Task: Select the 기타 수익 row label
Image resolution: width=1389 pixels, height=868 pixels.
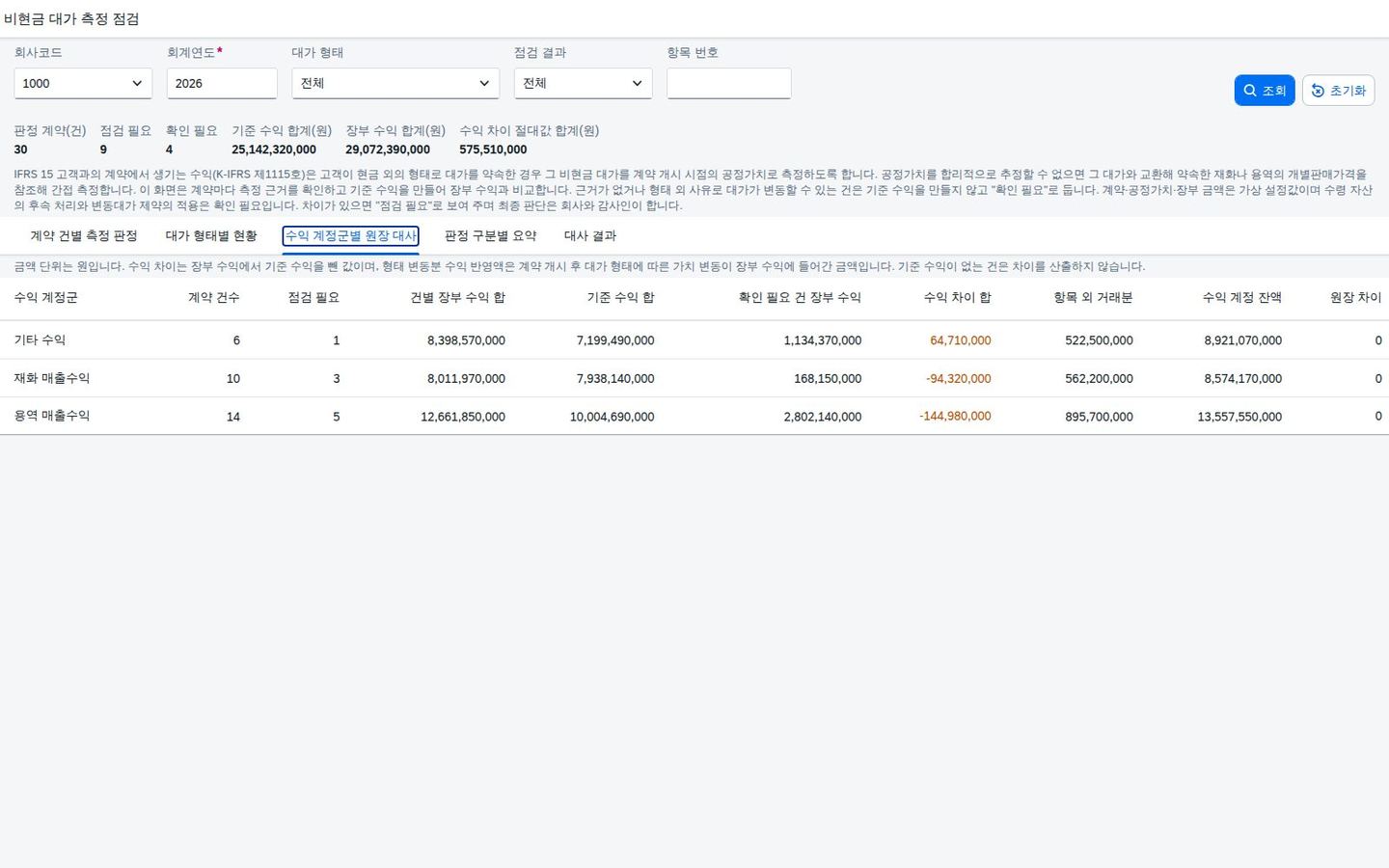Action: coord(40,340)
